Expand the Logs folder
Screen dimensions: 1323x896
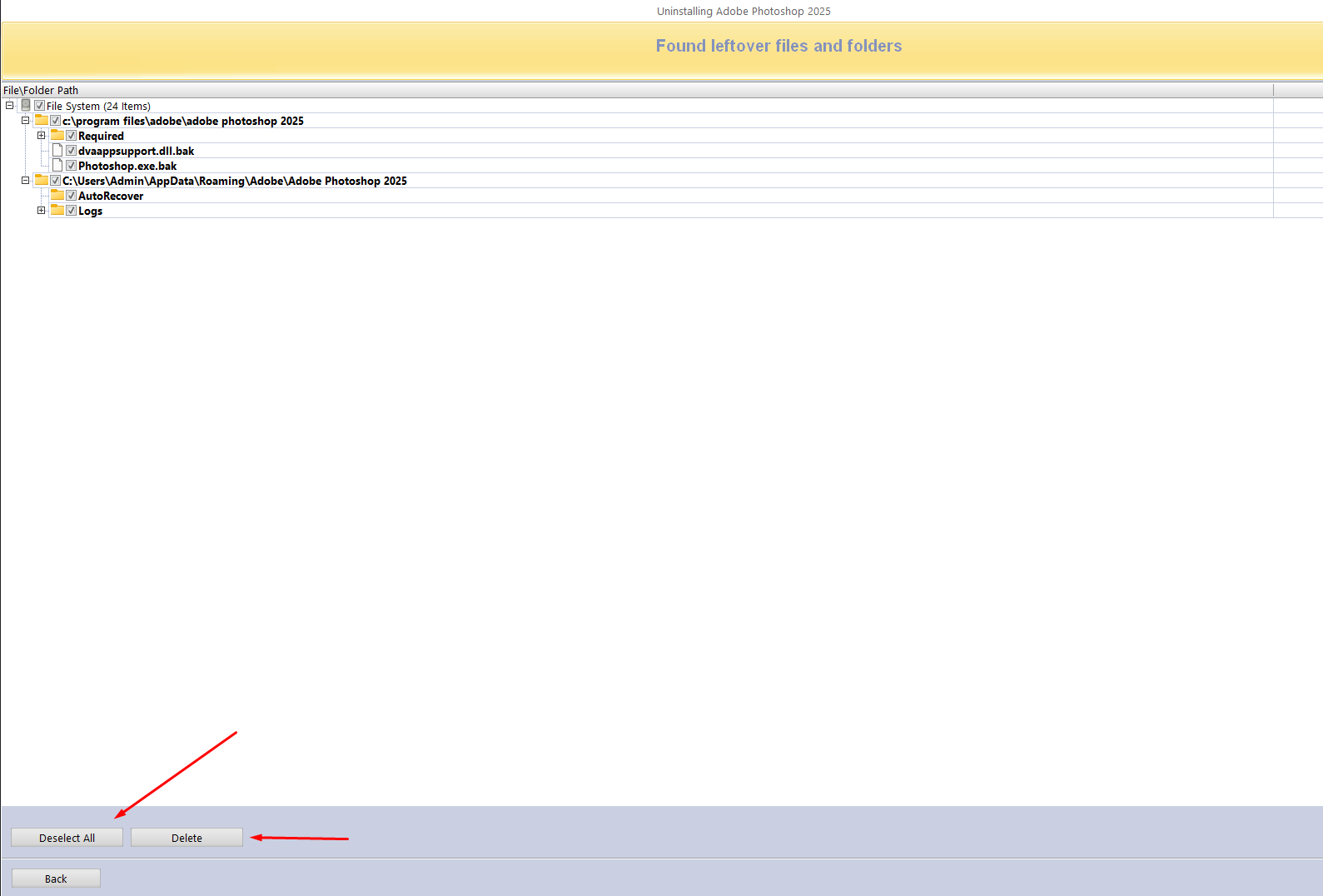(x=41, y=211)
